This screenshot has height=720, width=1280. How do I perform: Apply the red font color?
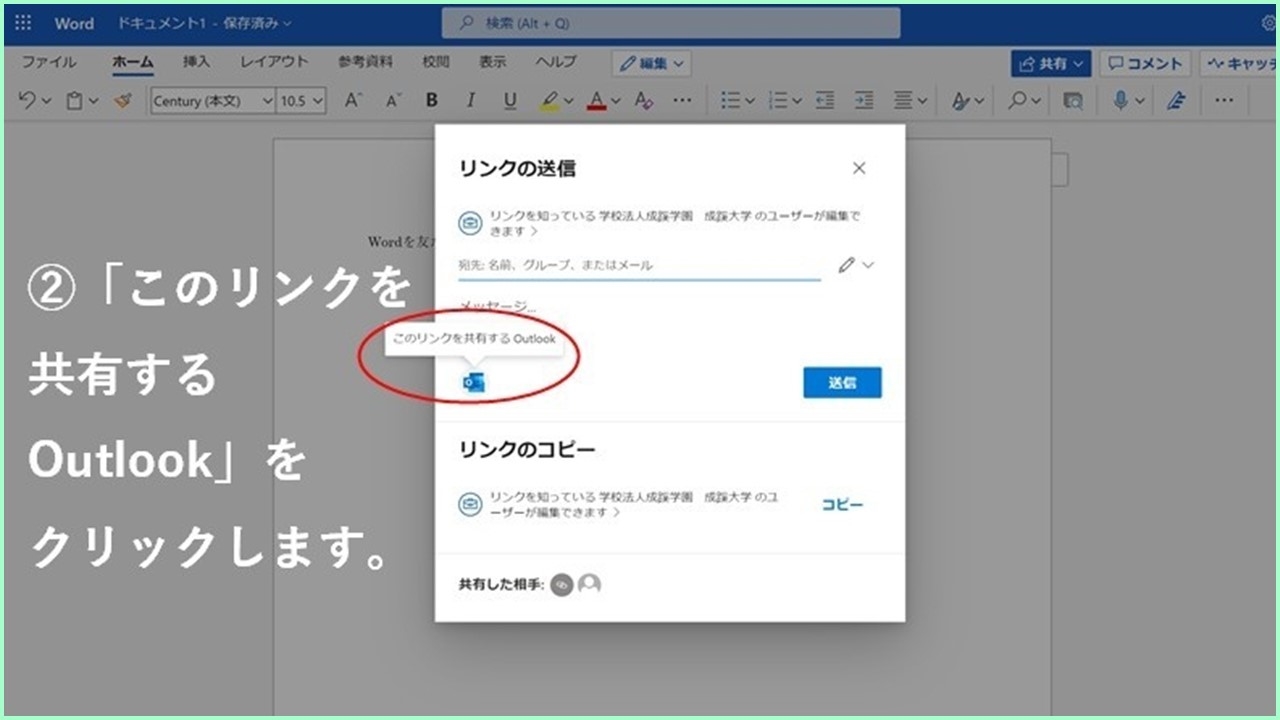[x=597, y=100]
